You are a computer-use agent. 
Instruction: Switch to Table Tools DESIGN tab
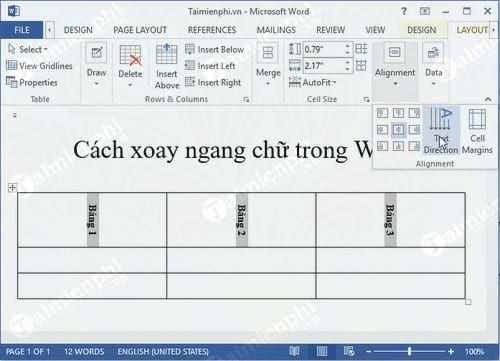421,30
